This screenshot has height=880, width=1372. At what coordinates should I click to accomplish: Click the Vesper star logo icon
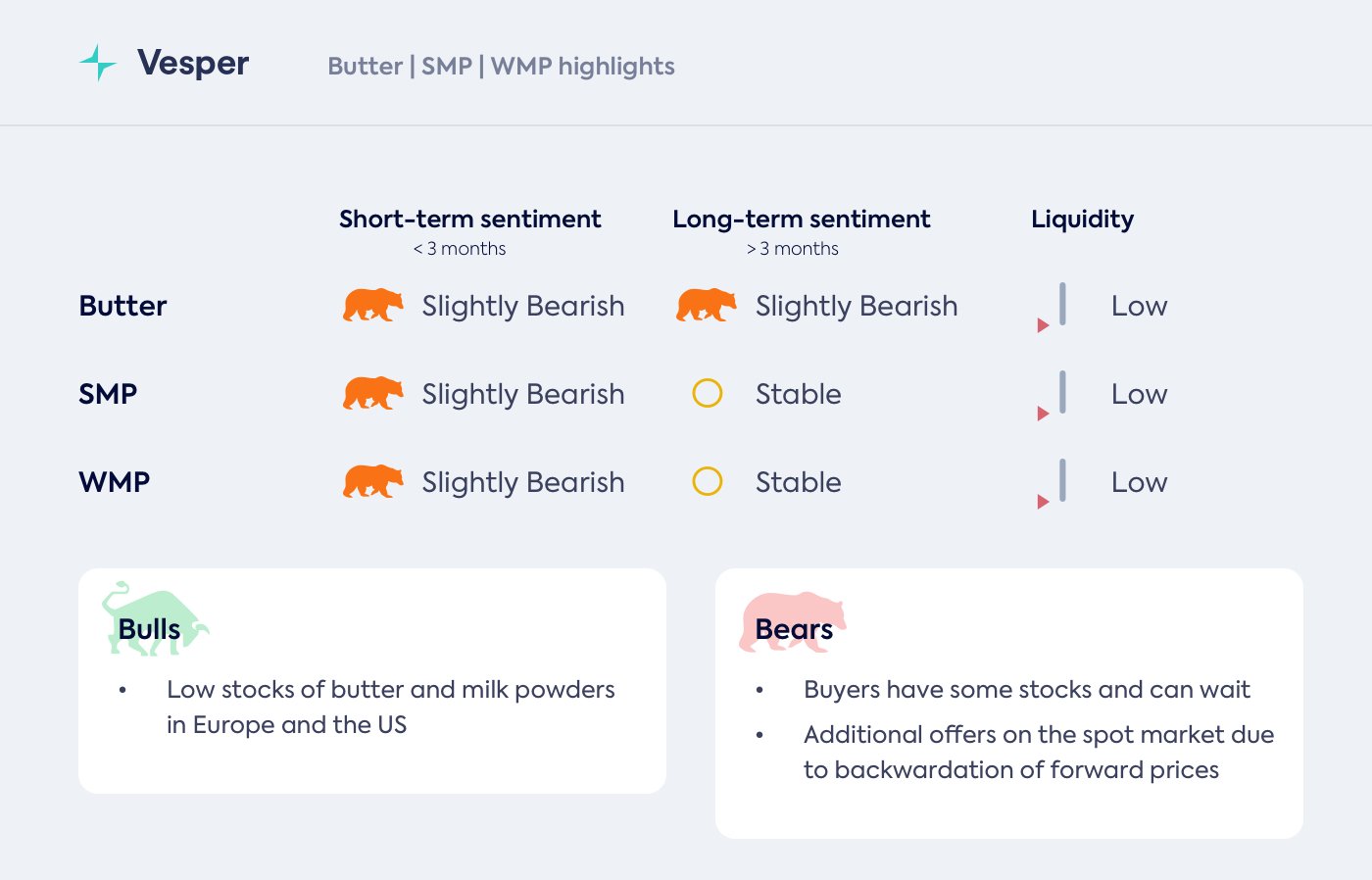coord(98,63)
